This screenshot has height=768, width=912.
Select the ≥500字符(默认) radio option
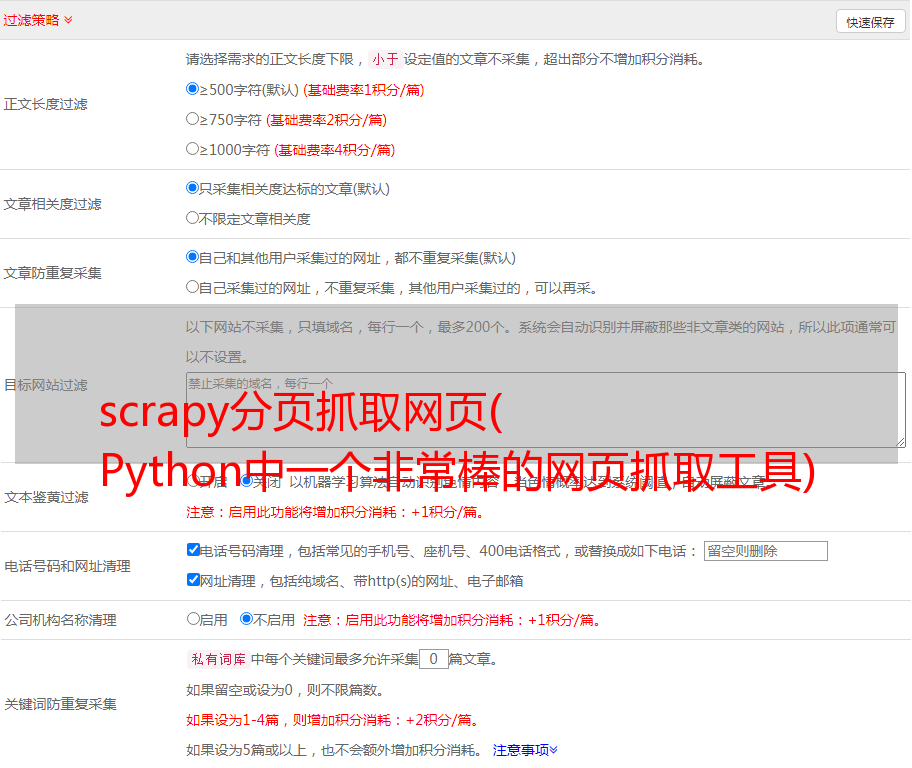click(x=193, y=89)
